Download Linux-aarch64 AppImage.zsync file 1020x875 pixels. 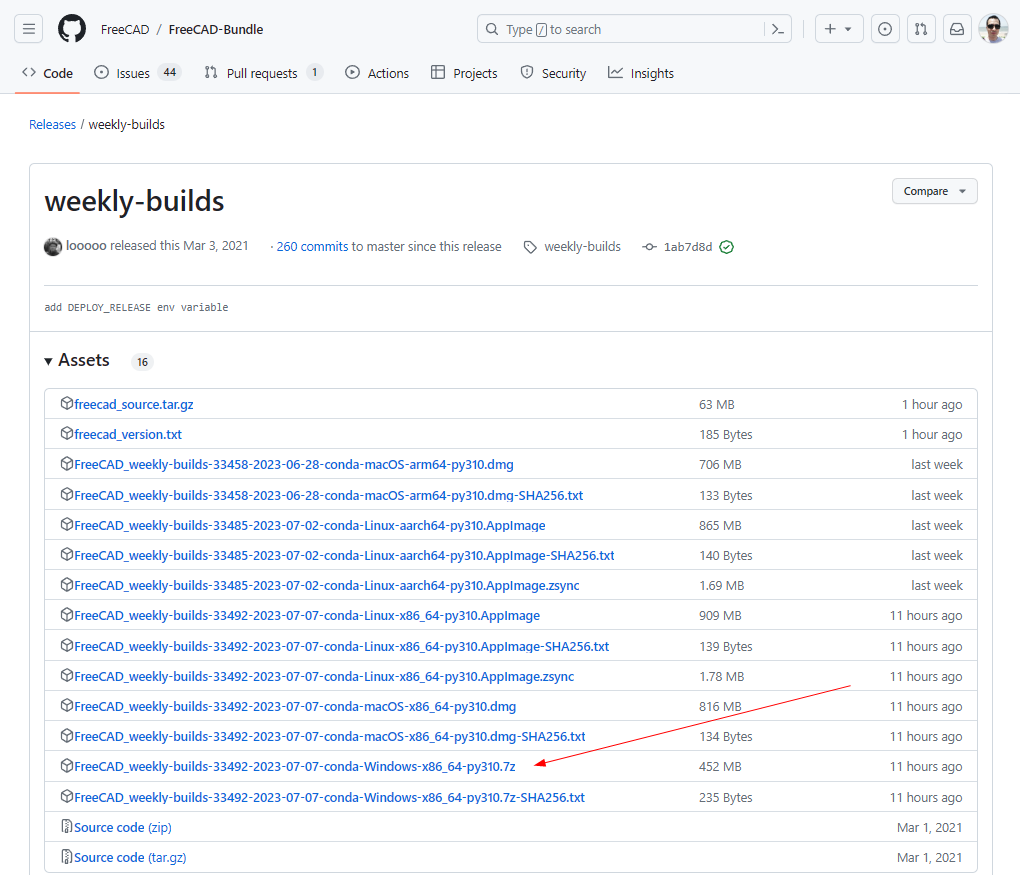(327, 586)
